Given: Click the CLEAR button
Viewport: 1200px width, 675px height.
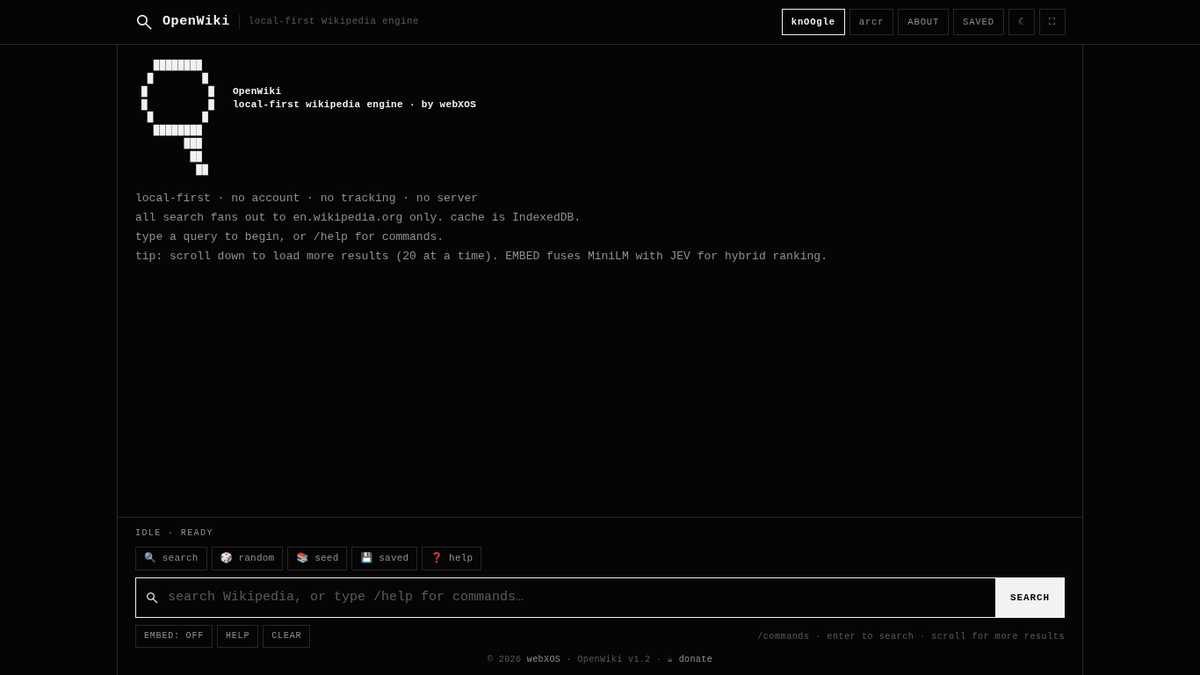Looking at the screenshot, I should (286, 636).
